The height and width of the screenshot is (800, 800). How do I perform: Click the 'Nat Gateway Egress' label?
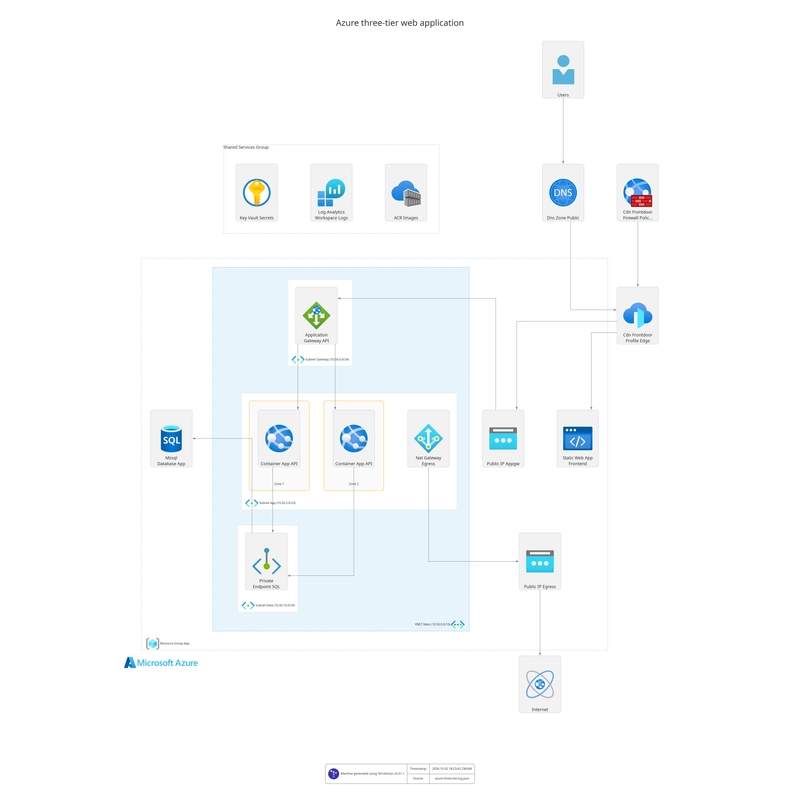429,461
